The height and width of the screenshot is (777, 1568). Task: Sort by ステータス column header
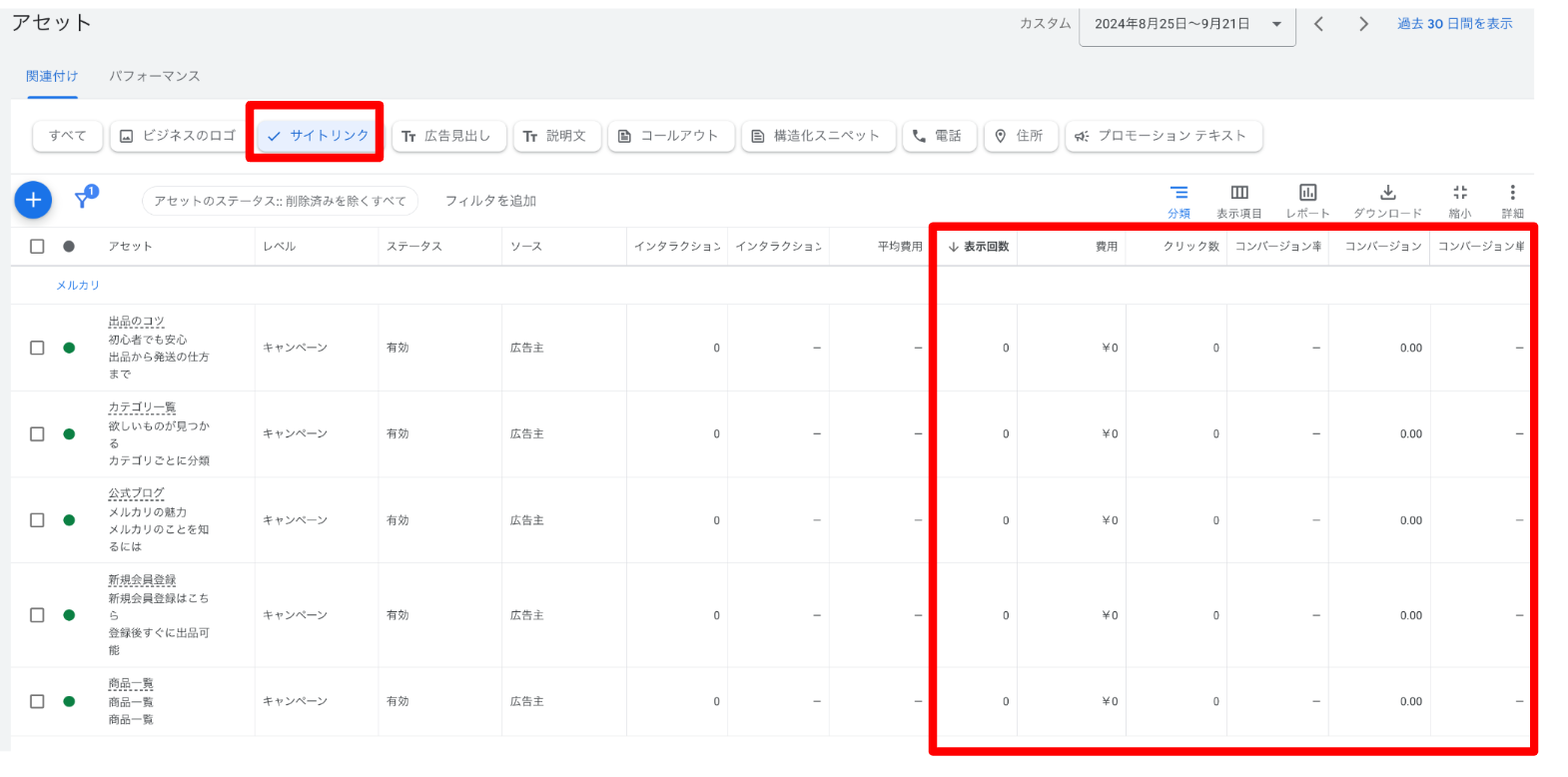pyautogui.click(x=413, y=247)
